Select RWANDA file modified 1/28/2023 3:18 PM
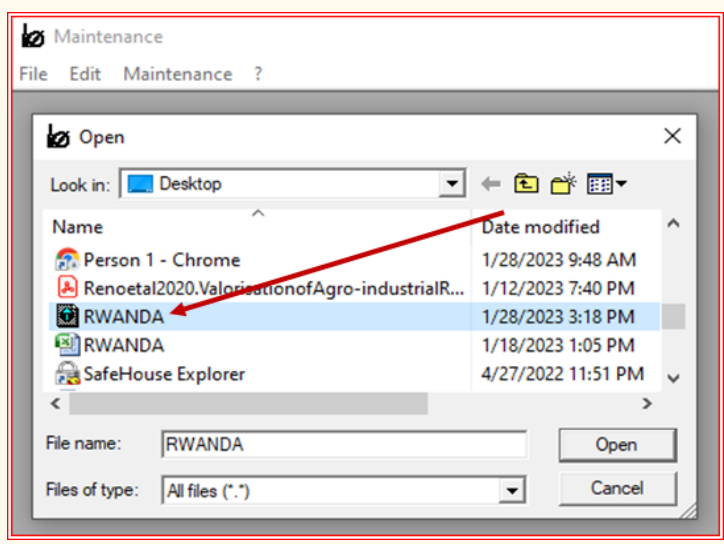The height and width of the screenshot is (544, 724). 354,317
